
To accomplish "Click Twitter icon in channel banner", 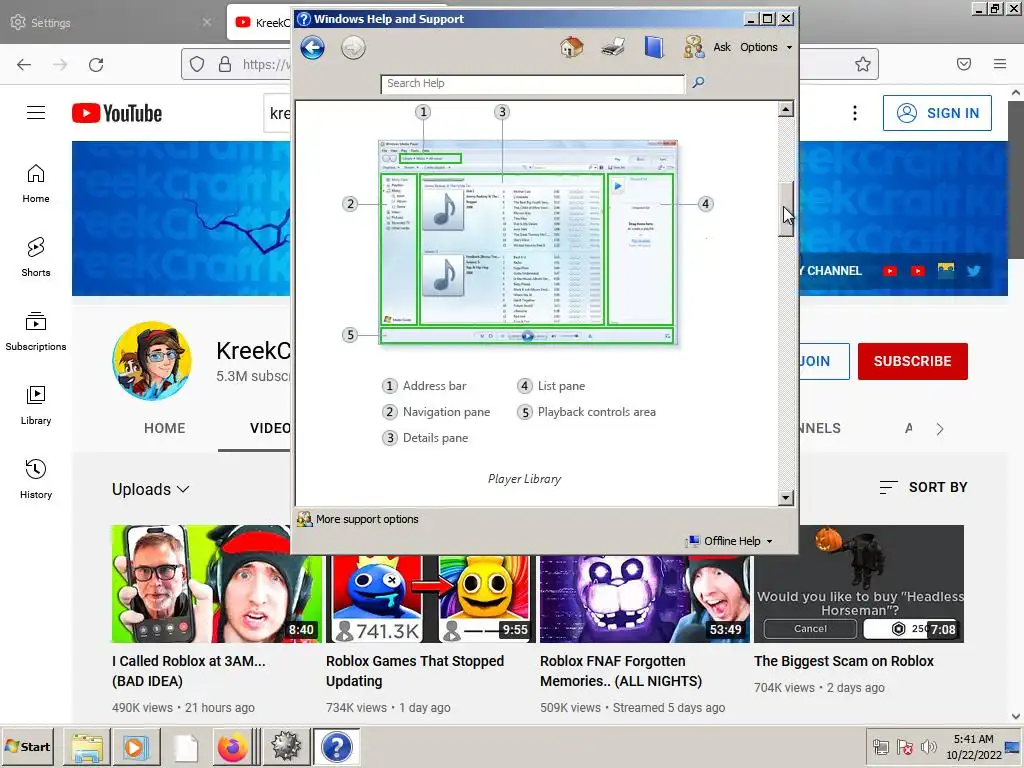I will (x=974, y=270).
